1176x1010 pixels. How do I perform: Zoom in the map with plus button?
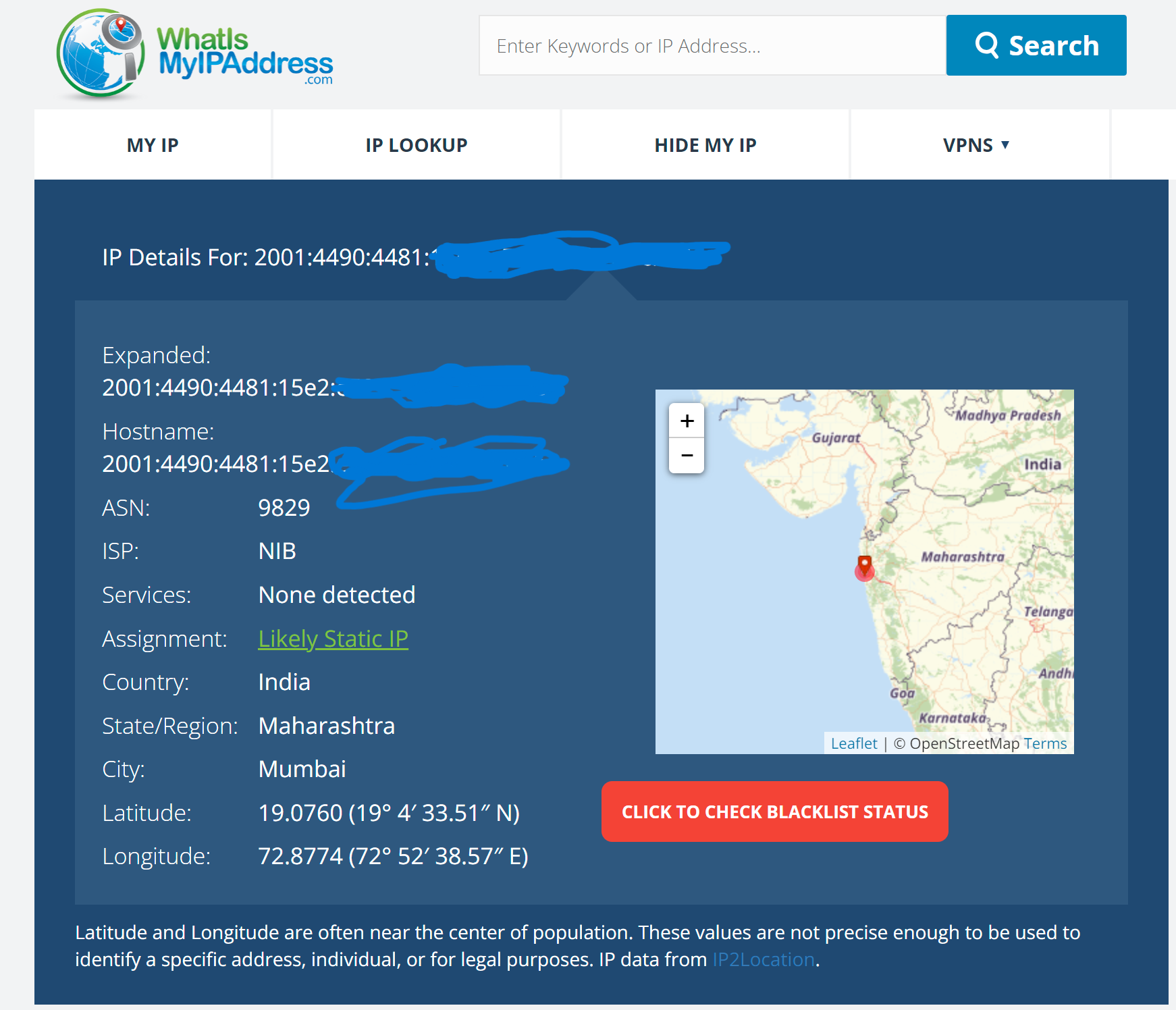(687, 421)
